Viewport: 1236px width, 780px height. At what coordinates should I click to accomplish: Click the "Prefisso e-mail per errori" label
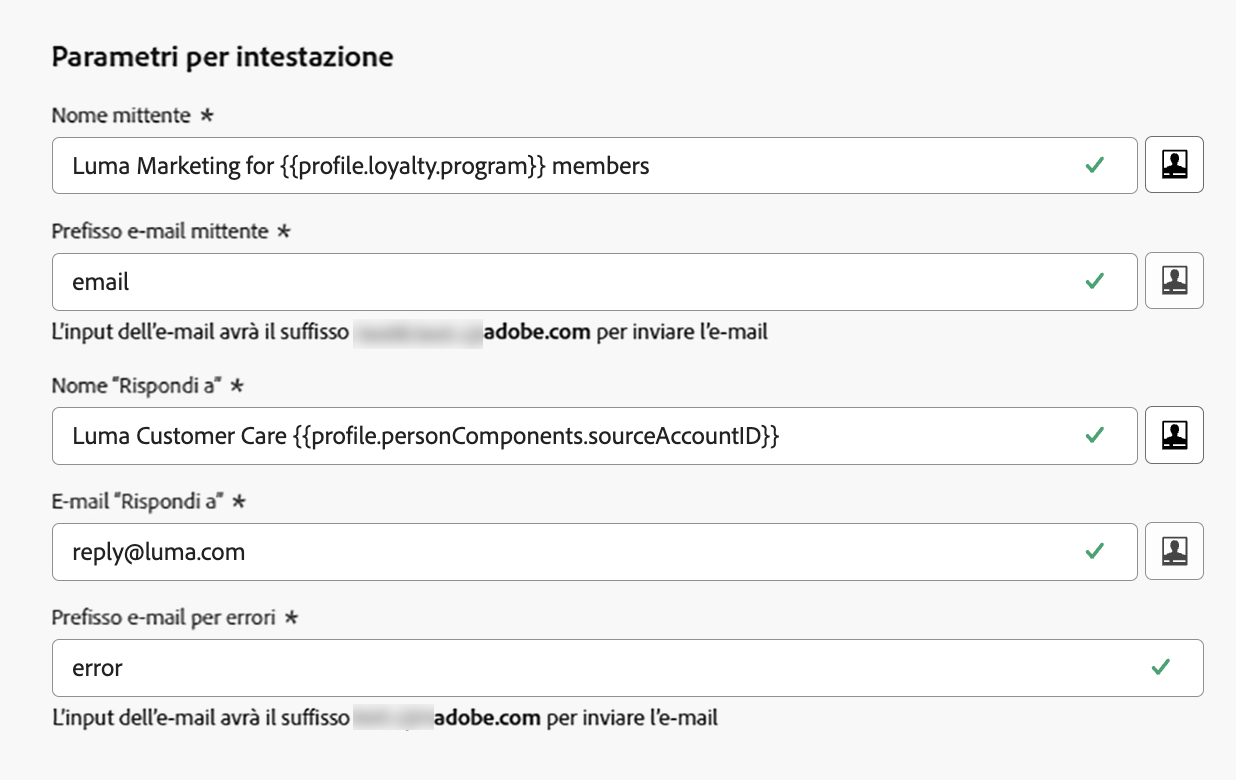click(163, 618)
